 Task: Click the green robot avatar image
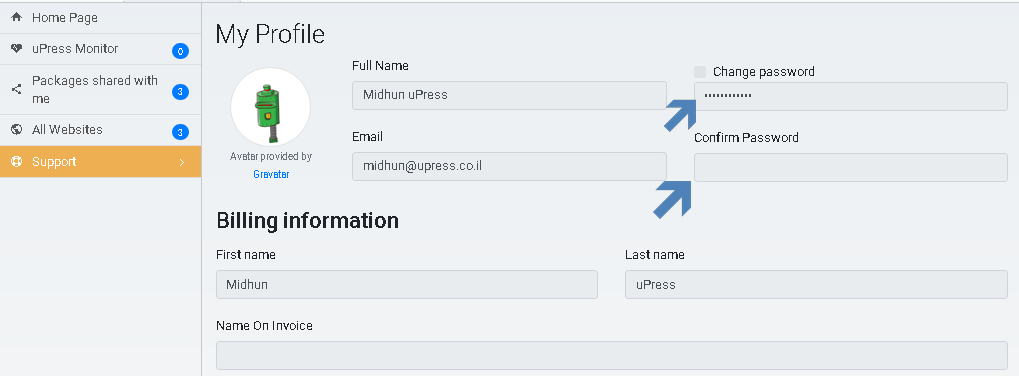pos(270,107)
